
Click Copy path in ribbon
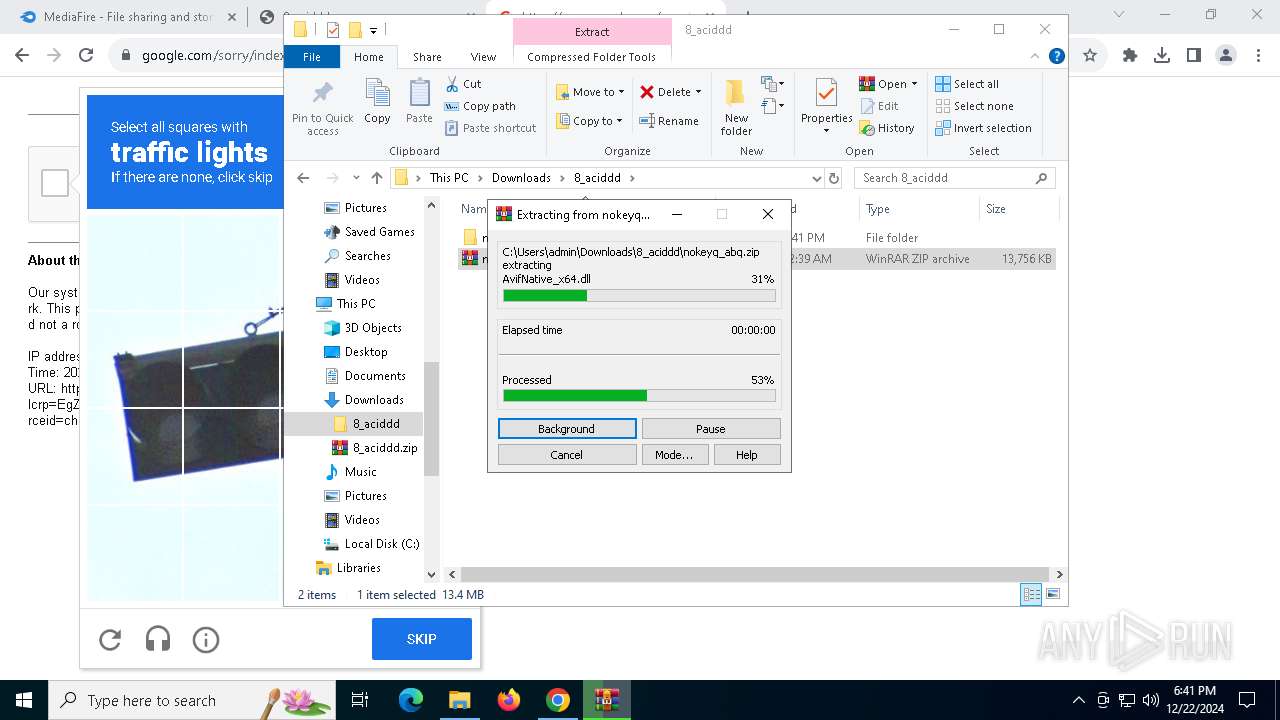[x=480, y=106]
